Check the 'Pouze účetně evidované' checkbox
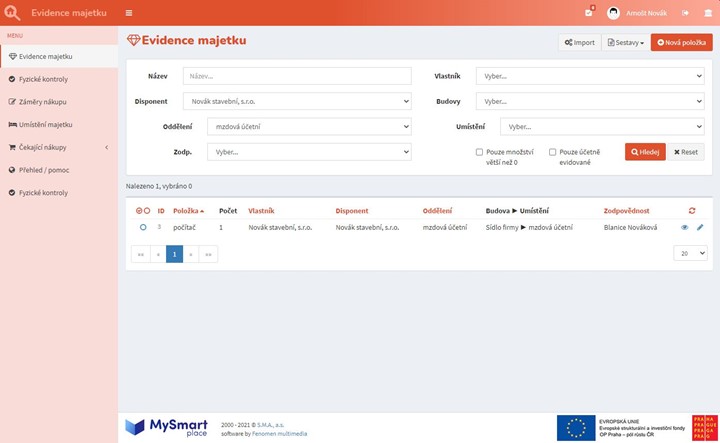The height and width of the screenshot is (443, 720). (553, 152)
